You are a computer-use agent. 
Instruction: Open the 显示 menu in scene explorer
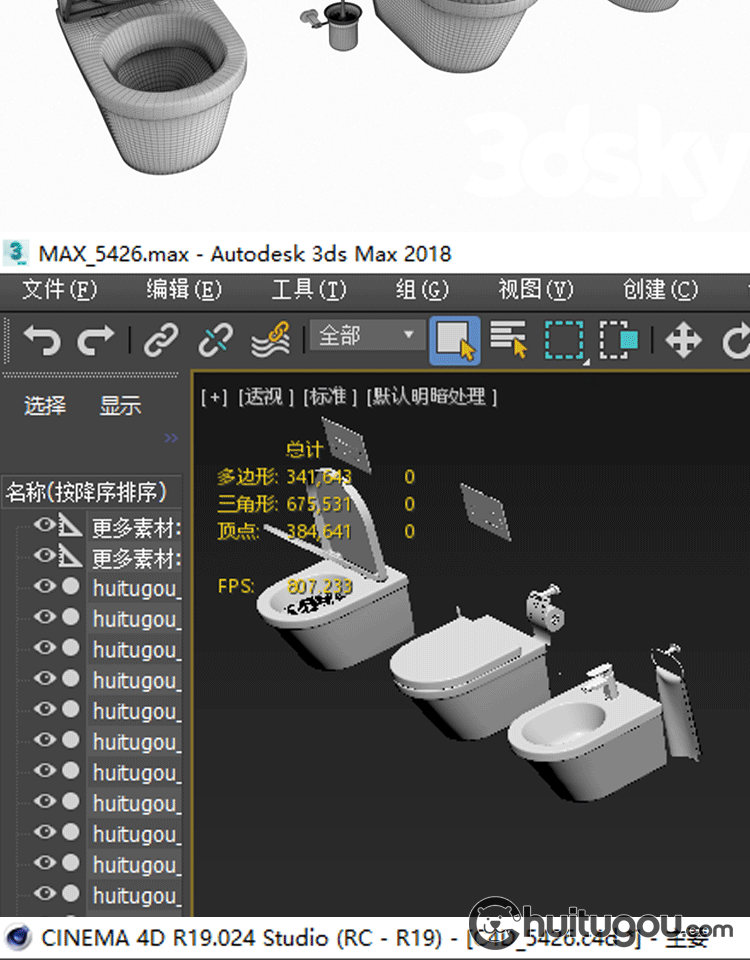120,405
